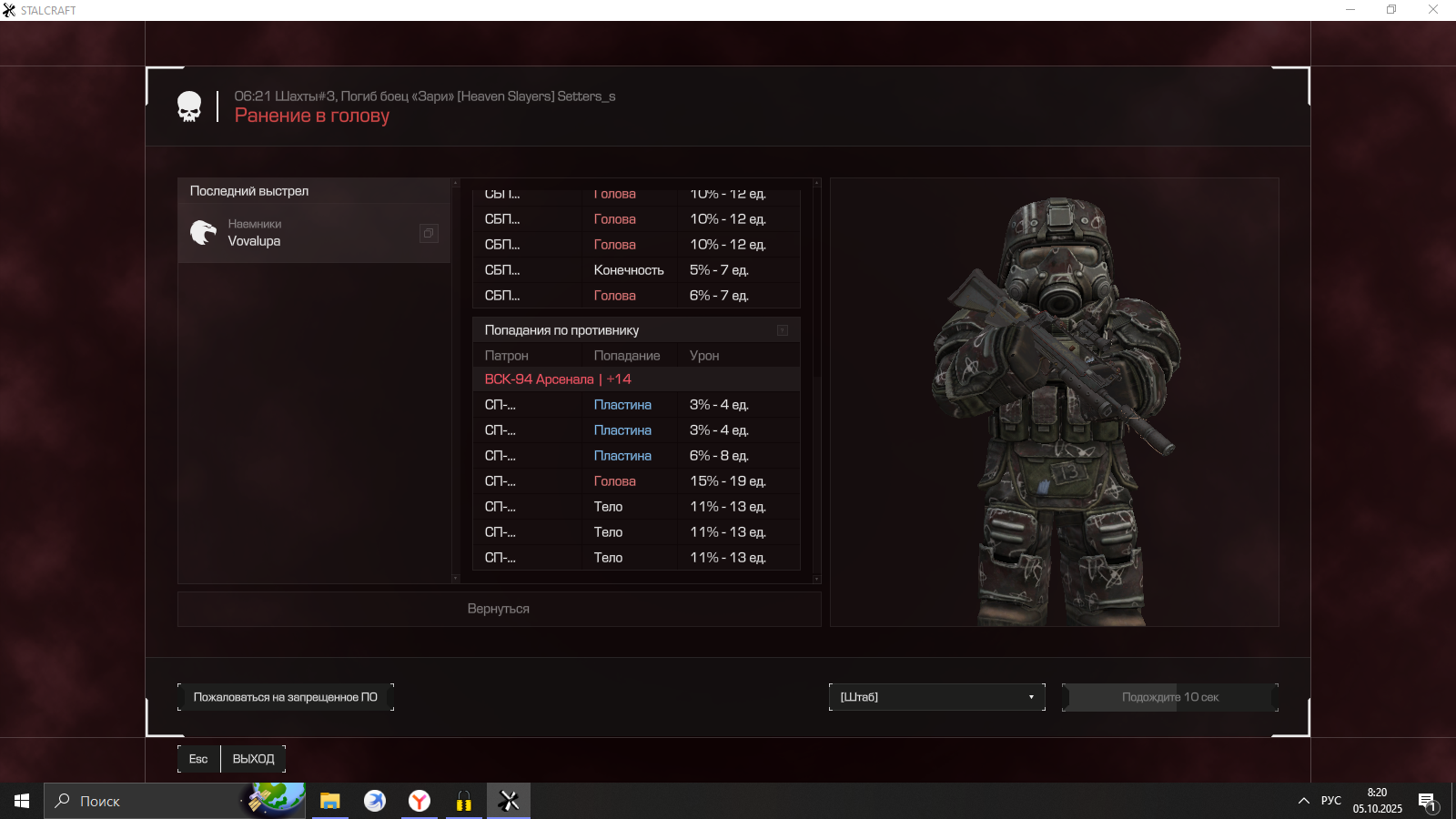1456x819 pixels.
Task: Click Пожаловаться на запрещенное ПО button
Action: (x=285, y=697)
